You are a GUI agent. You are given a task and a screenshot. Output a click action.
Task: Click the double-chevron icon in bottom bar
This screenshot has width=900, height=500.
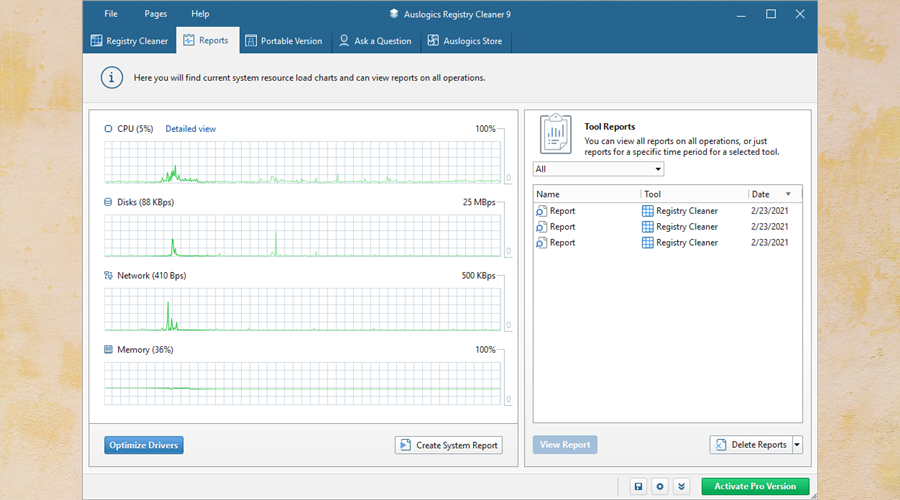tap(682, 486)
